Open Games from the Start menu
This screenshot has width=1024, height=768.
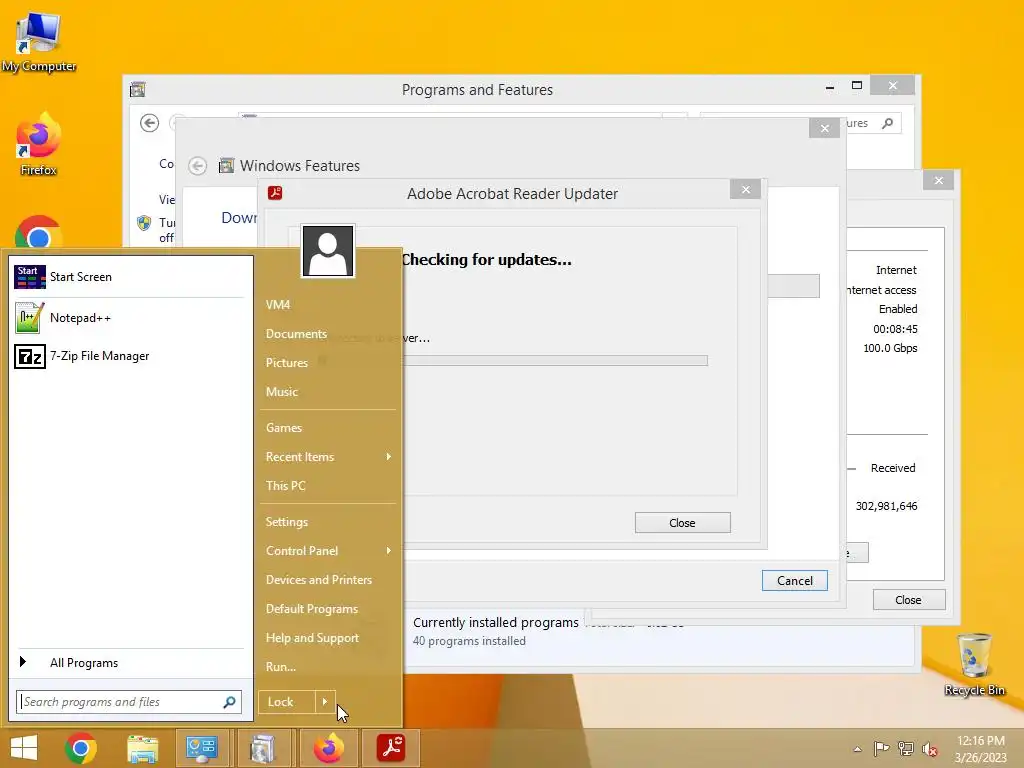point(283,428)
